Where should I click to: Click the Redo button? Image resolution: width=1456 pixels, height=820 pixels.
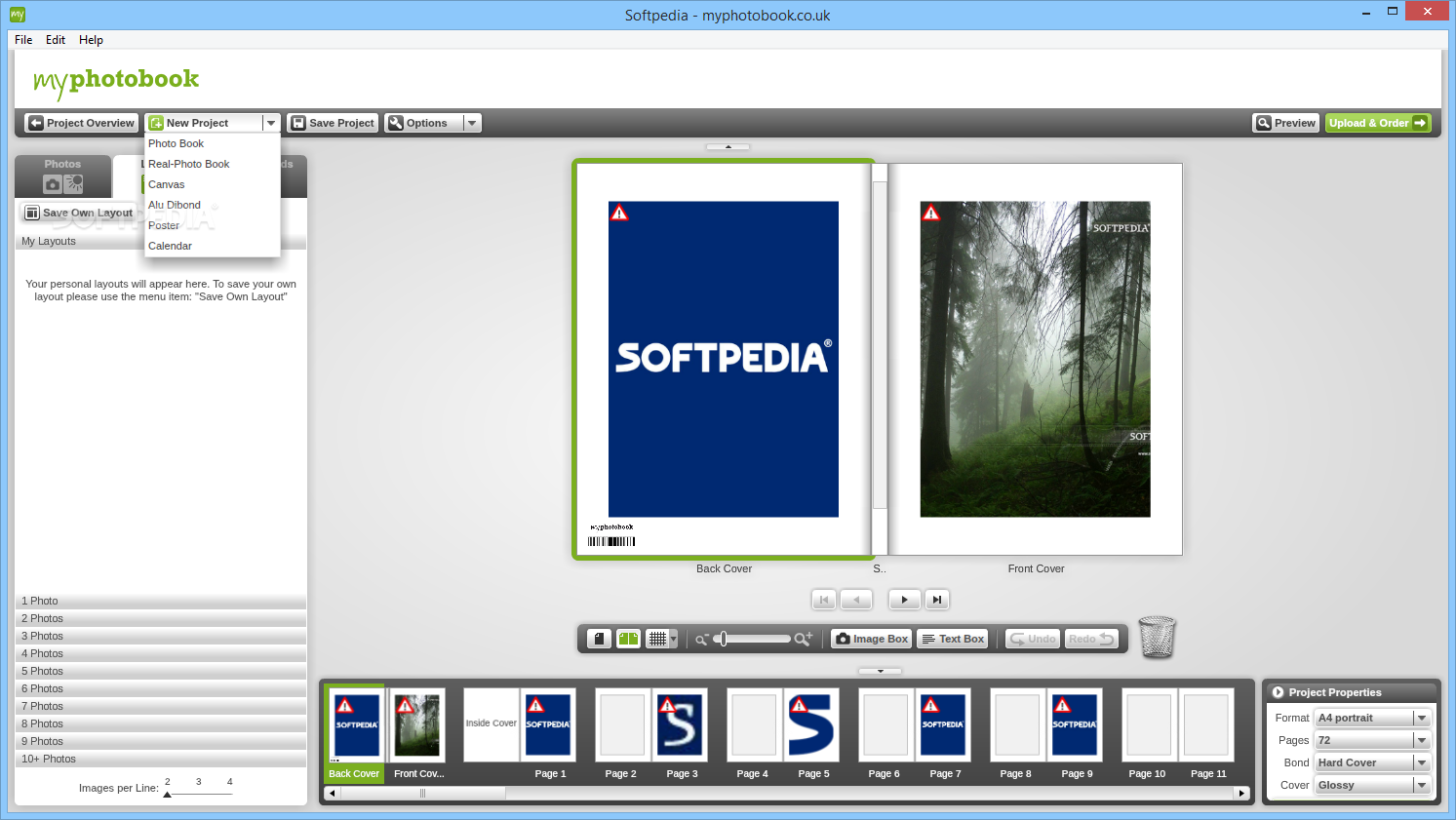(1091, 639)
